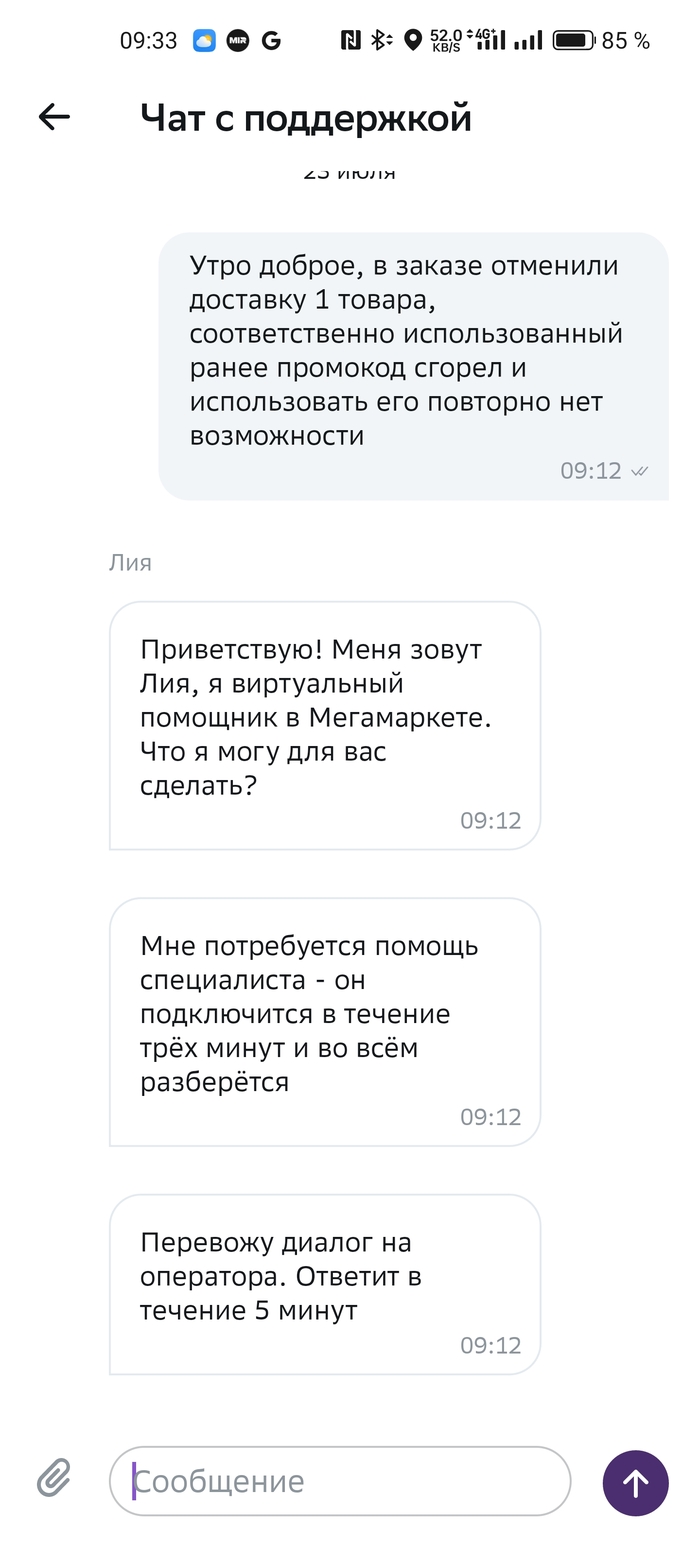Screen dimensions: 700x1563
Task: Tap the Лия sender name label
Action: [130, 563]
